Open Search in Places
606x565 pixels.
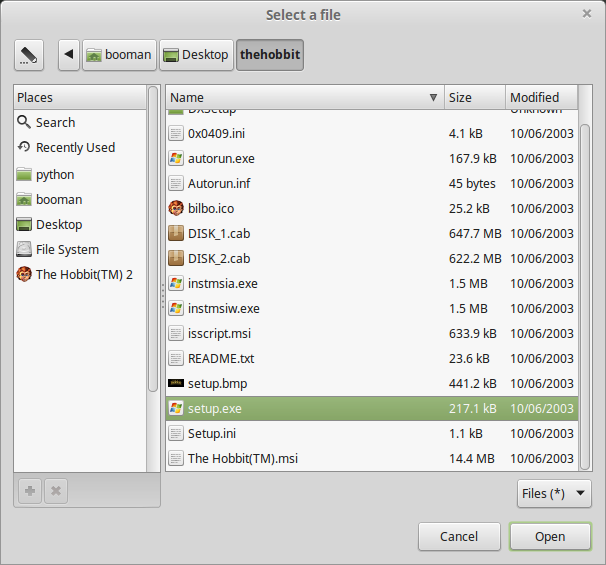tap(80, 123)
